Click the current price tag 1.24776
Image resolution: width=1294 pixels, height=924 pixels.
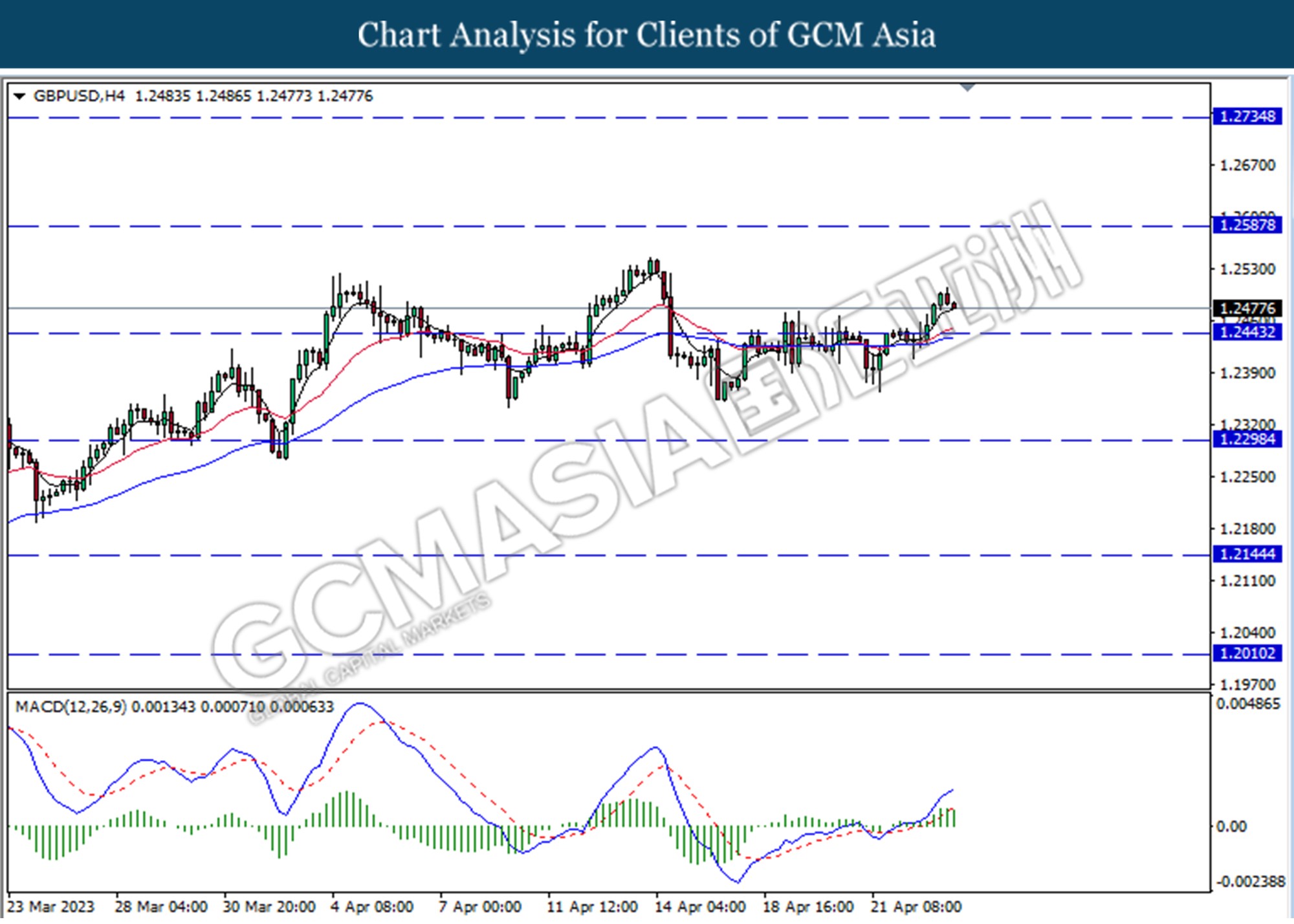tap(1247, 308)
